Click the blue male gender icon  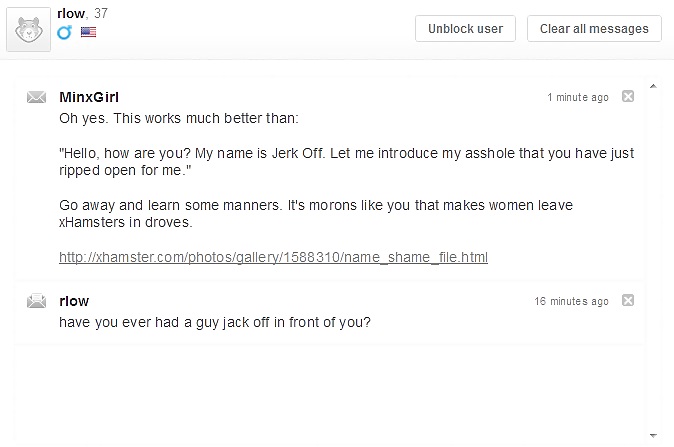(x=64, y=32)
